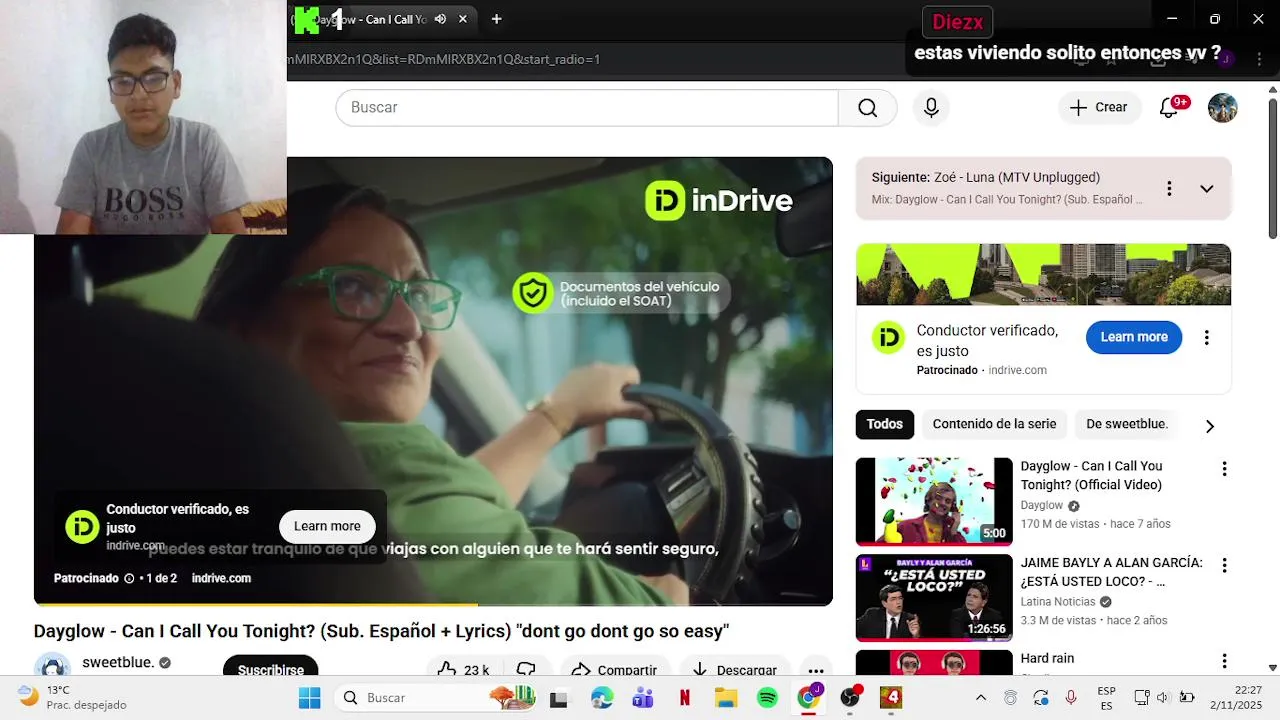Open the Crear menu
The height and width of the screenshot is (720, 1280).
1099,108
